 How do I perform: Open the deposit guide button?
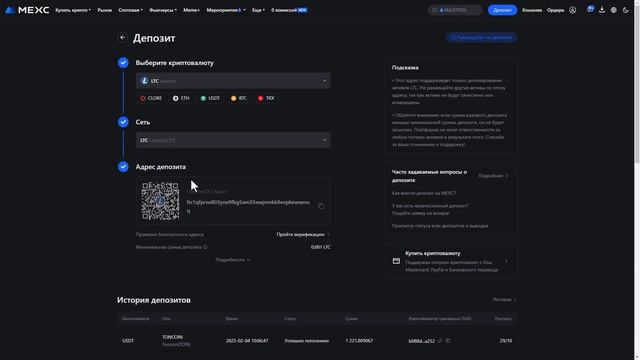point(481,38)
